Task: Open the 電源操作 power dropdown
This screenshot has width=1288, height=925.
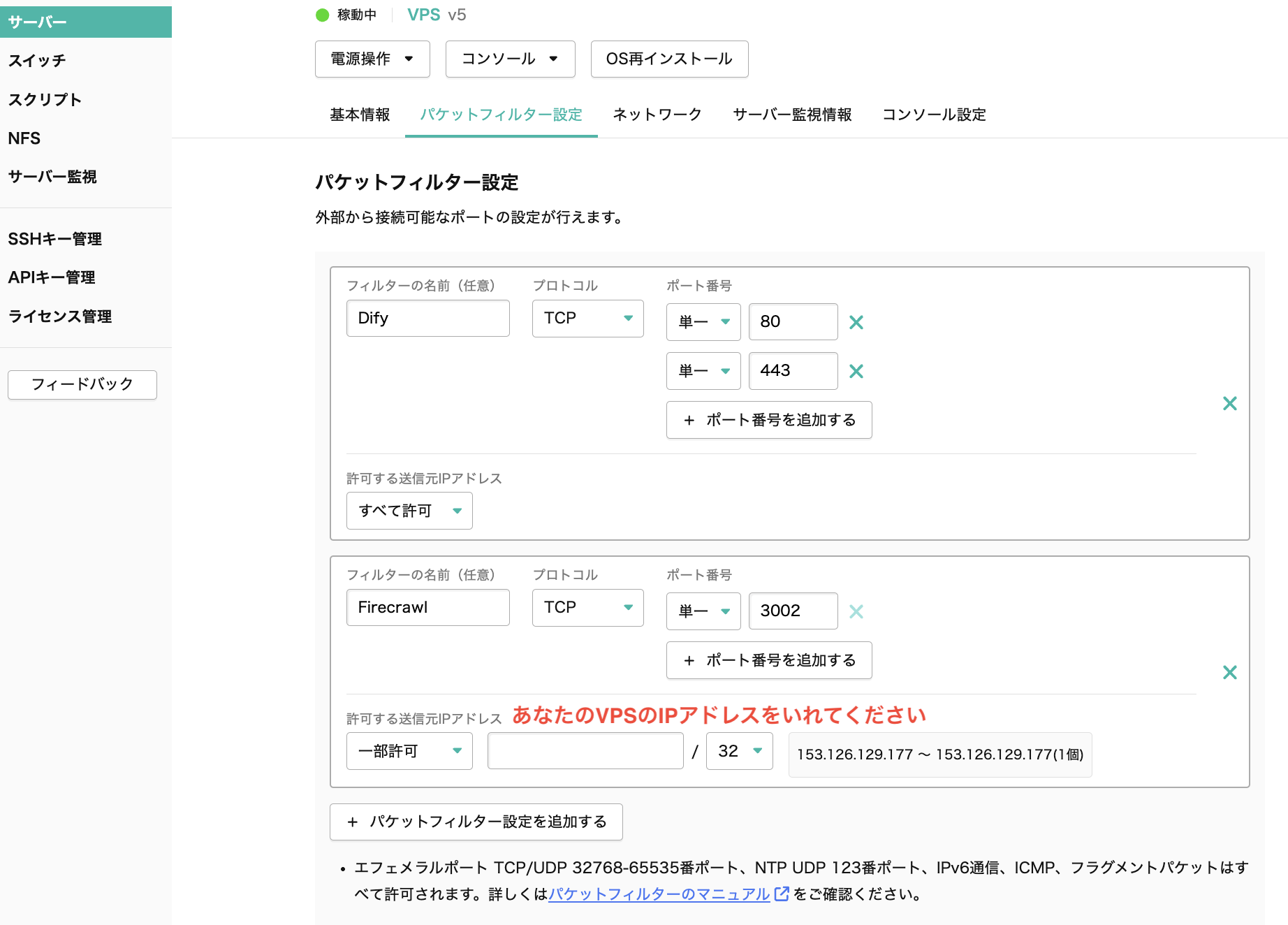Action: [x=372, y=59]
